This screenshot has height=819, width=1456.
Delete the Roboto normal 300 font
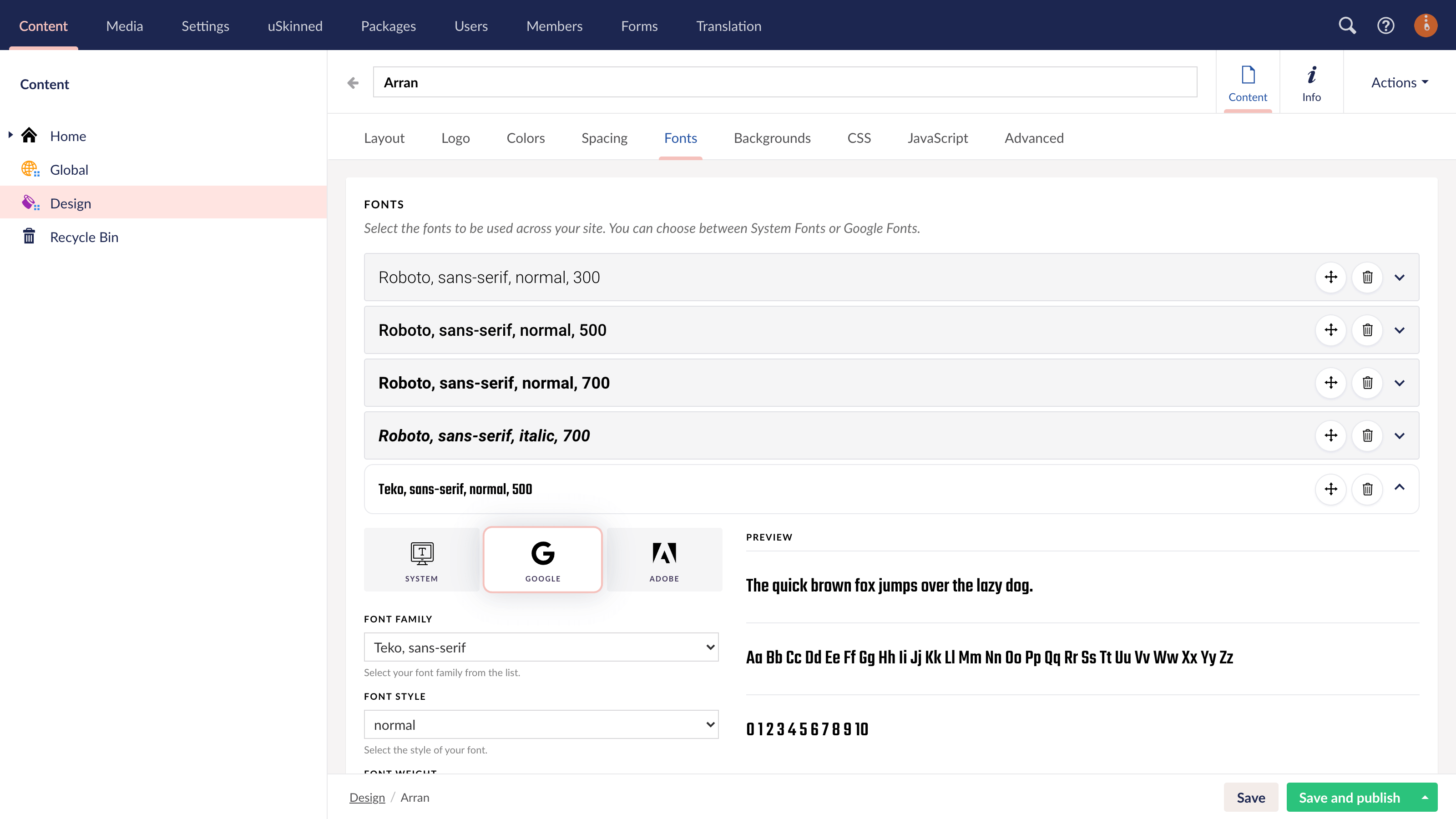[x=1367, y=277]
